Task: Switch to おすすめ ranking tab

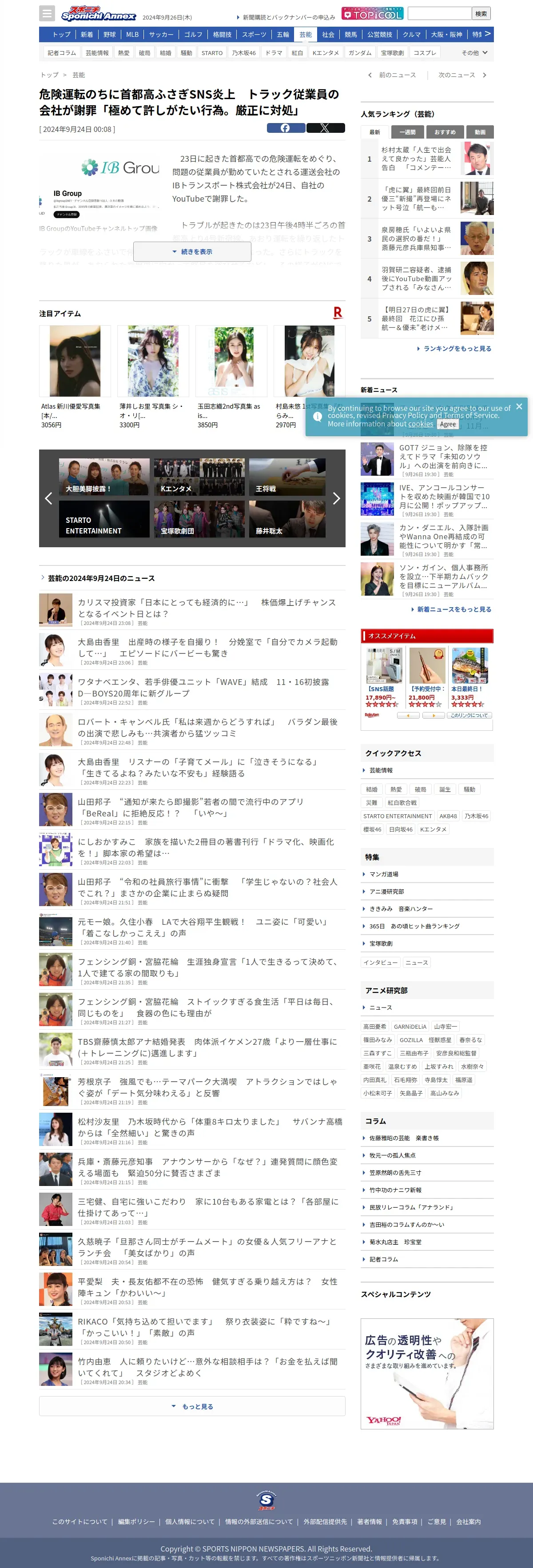Action: [x=445, y=132]
